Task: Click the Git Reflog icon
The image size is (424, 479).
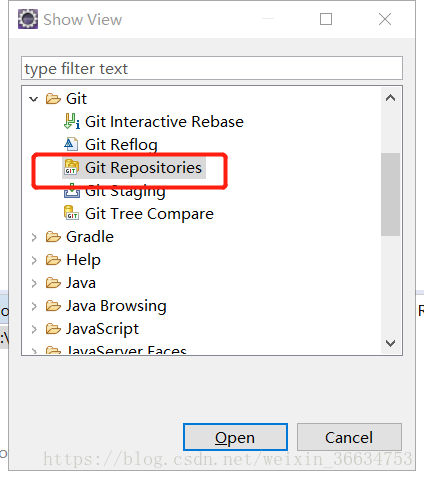Action: tap(71, 144)
